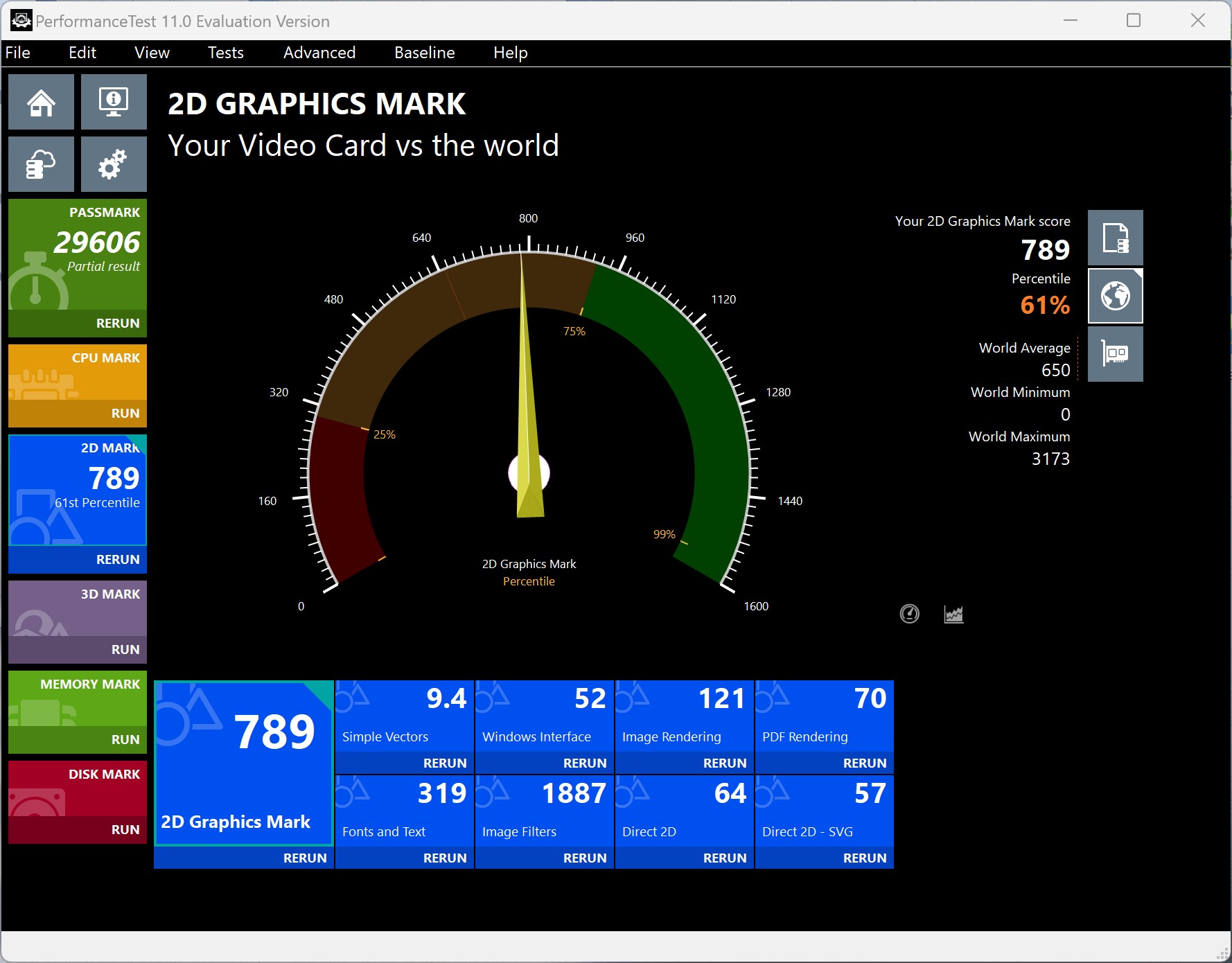The image size is (1232, 963).
Task: Open the Baseline menu
Action: (425, 53)
